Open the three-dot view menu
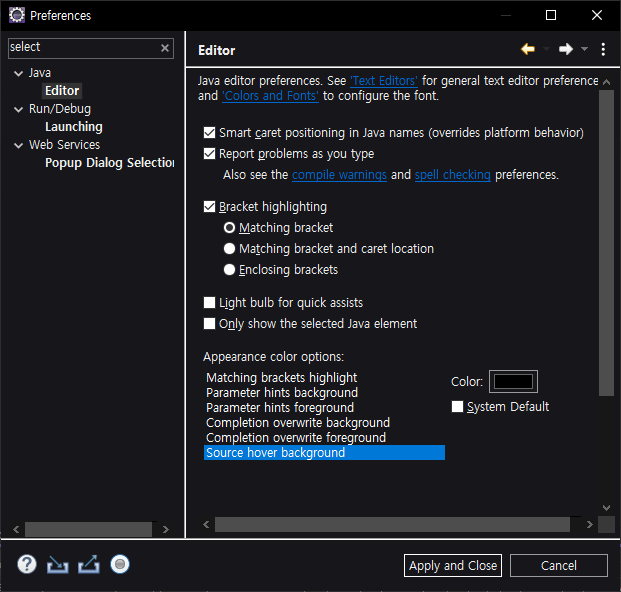The width and height of the screenshot is (621, 592). coord(603,49)
